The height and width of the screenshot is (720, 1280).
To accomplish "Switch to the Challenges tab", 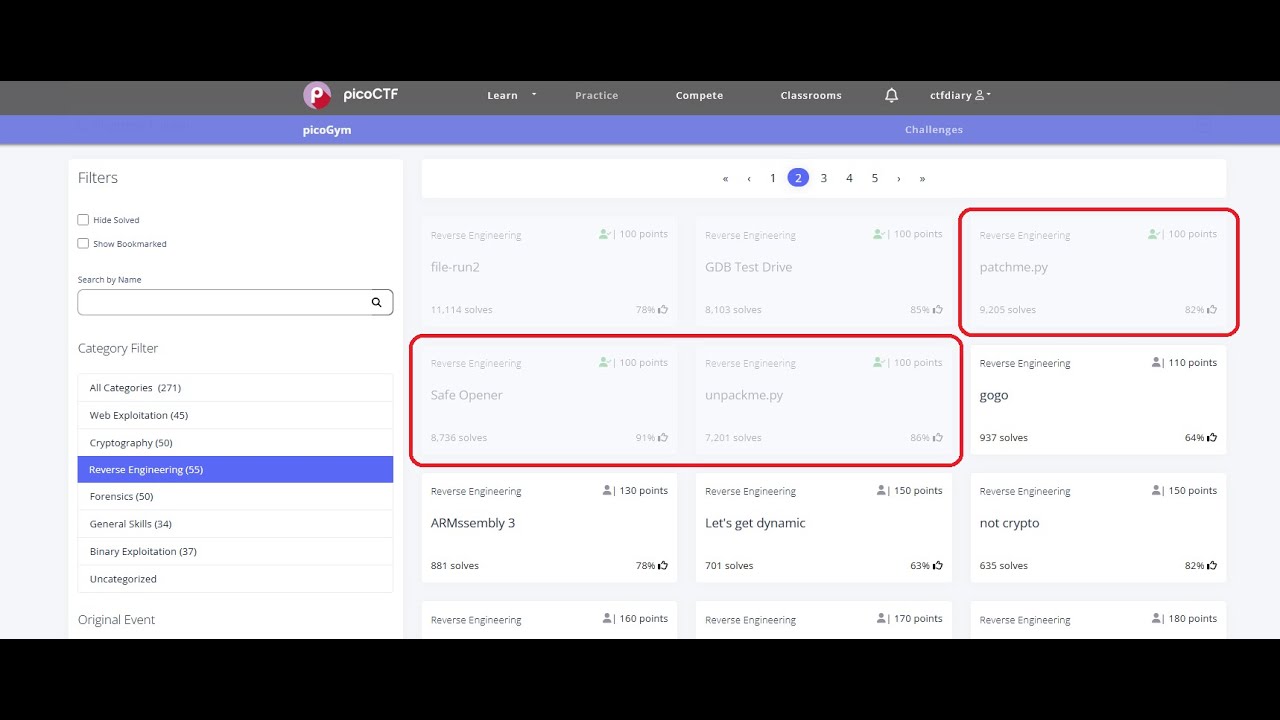I will coord(934,130).
